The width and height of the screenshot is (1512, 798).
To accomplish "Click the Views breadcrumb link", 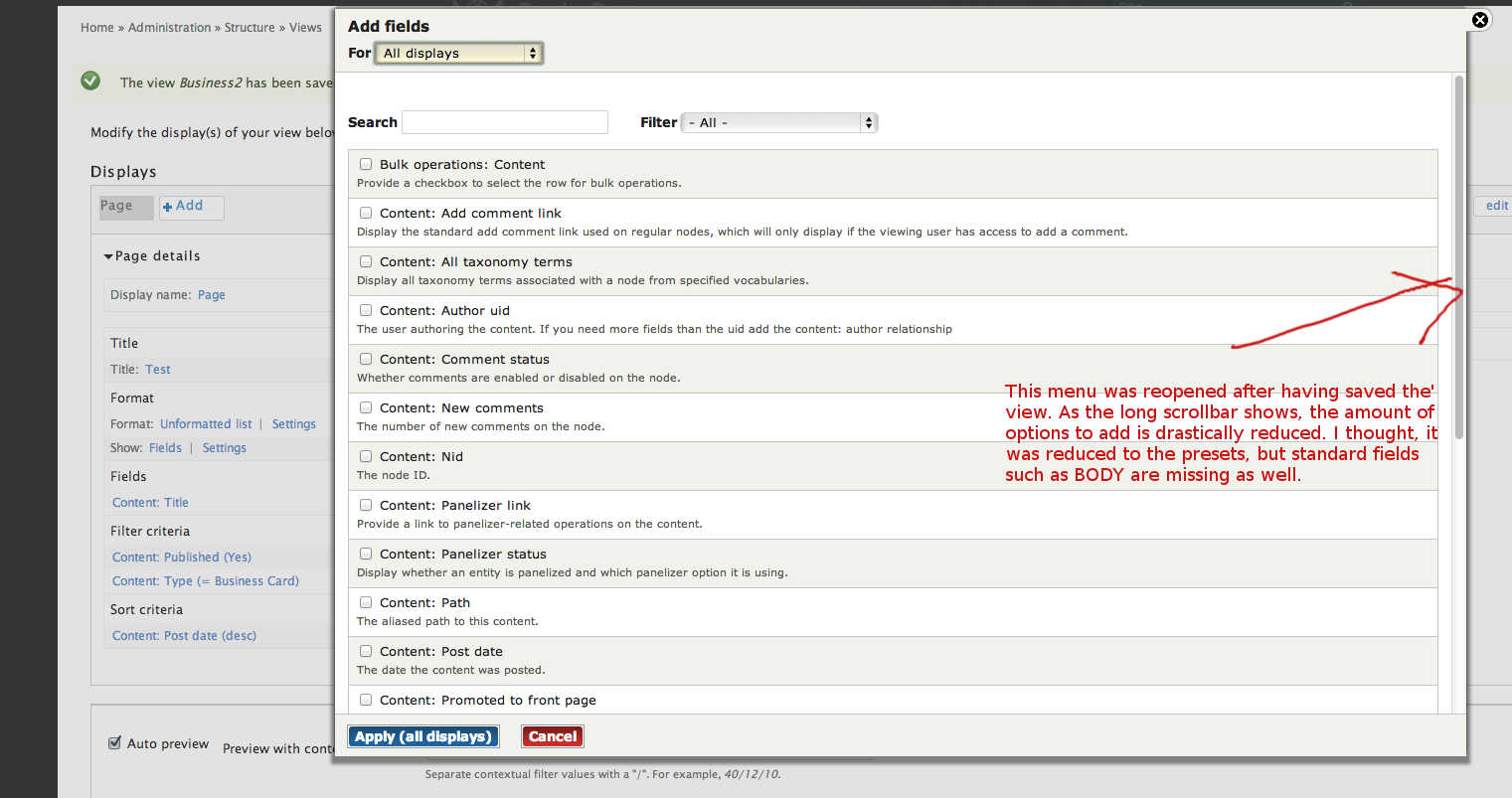I will click(305, 28).
